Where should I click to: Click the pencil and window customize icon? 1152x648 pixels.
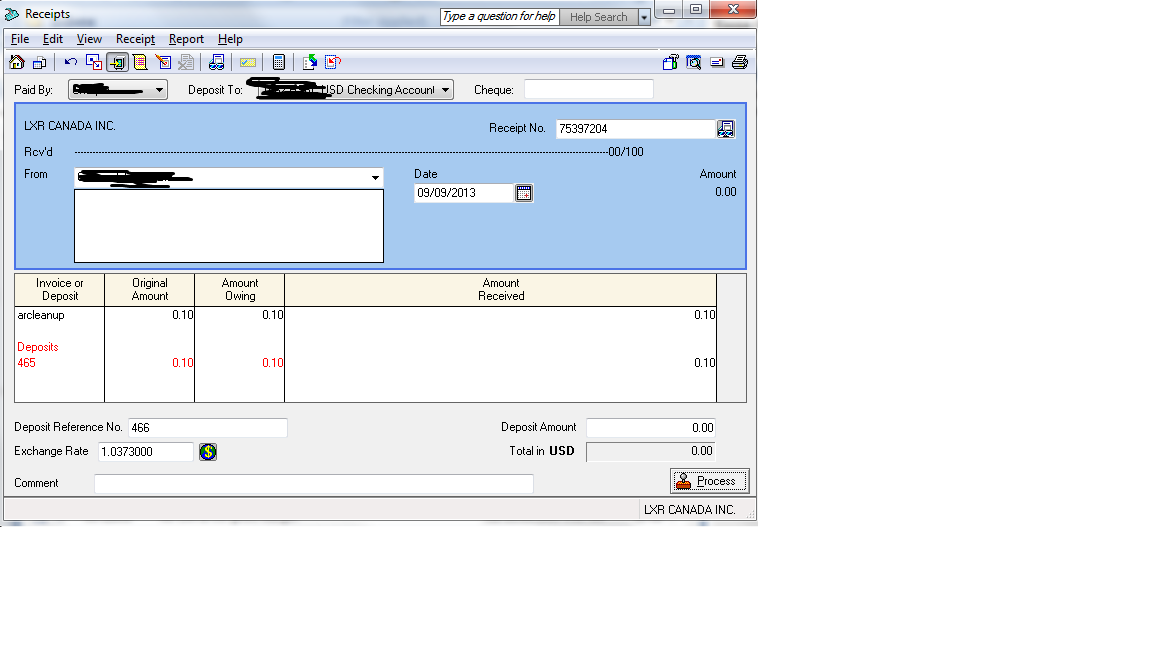pyautogui.click(x=163, y=62)
